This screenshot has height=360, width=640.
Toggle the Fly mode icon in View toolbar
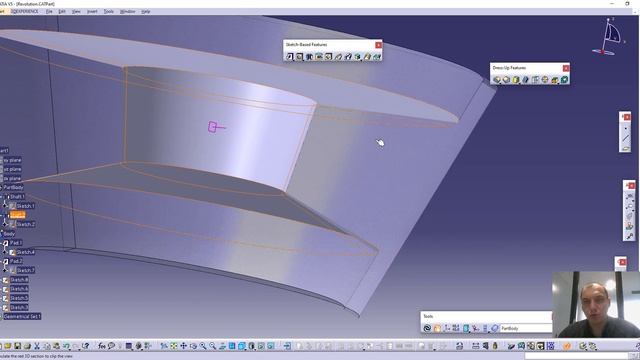click(x=164, y=346)
